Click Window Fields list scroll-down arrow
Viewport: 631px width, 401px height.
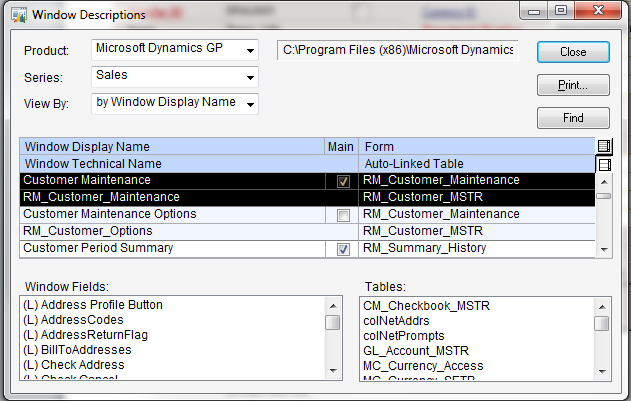point(333,370)
